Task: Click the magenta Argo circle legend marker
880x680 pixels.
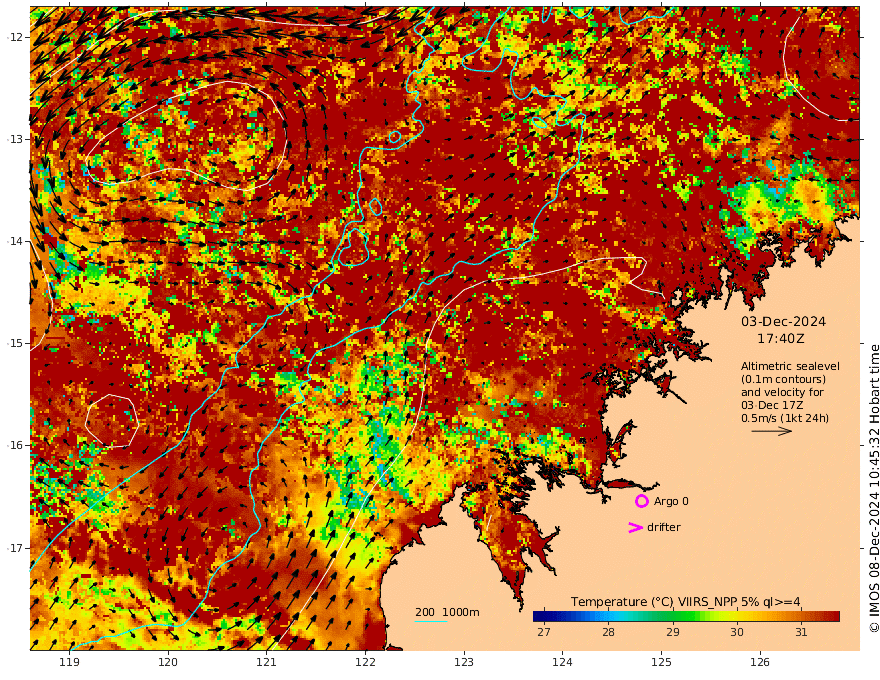Action: tap(641, 501)
